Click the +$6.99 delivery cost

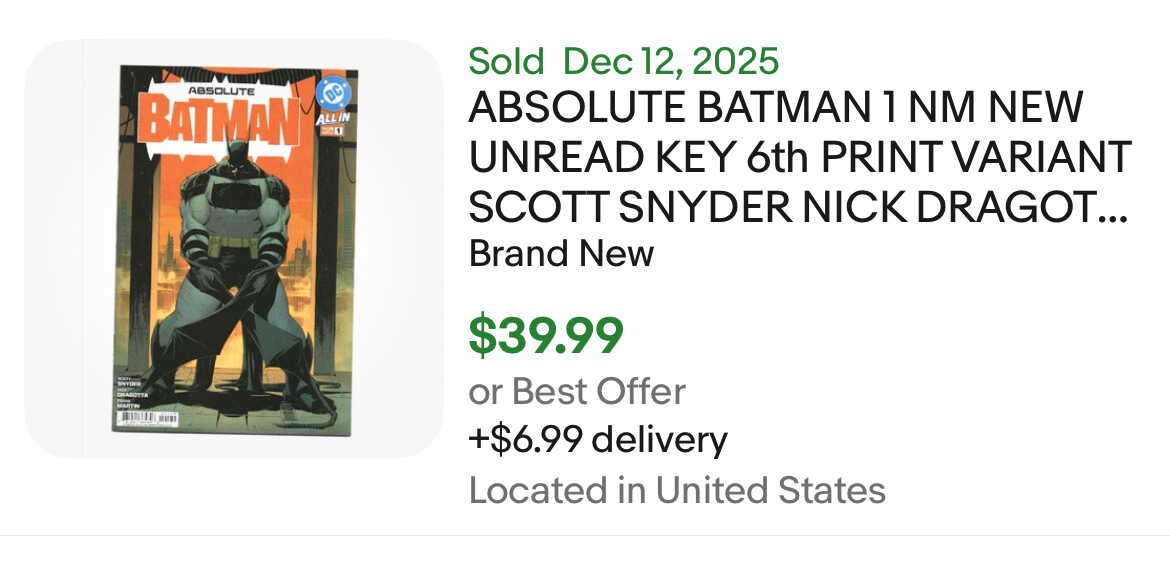click(x=598, y=439)
